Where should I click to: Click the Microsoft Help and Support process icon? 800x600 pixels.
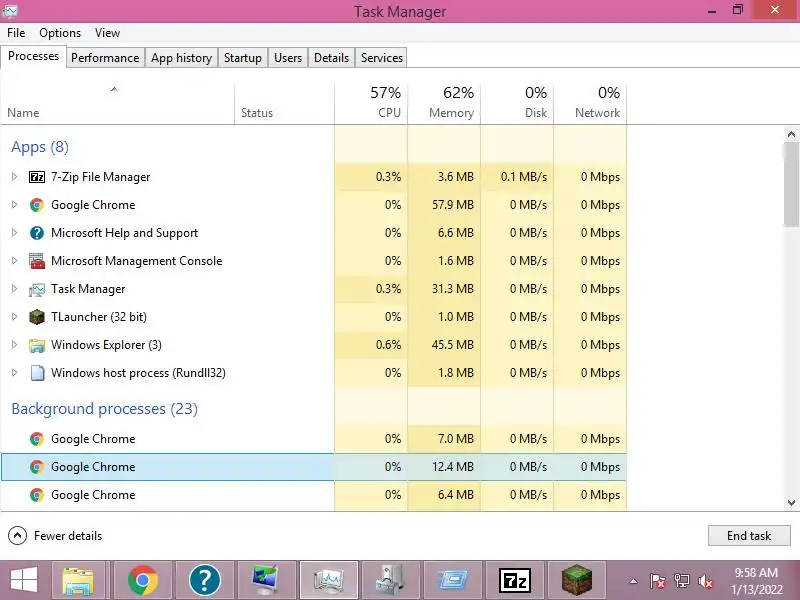tap(37, 233)
